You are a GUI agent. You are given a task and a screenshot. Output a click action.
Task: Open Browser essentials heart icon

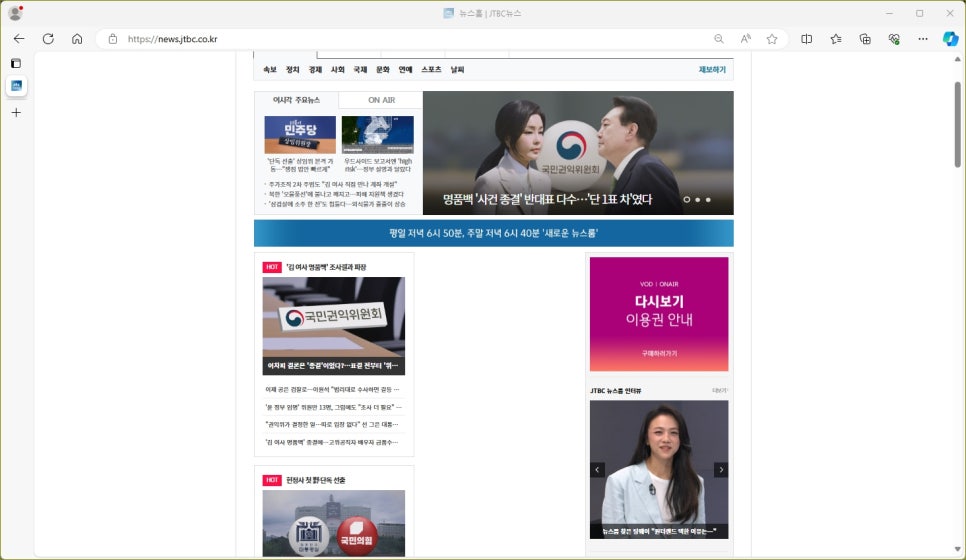[894, 39]
